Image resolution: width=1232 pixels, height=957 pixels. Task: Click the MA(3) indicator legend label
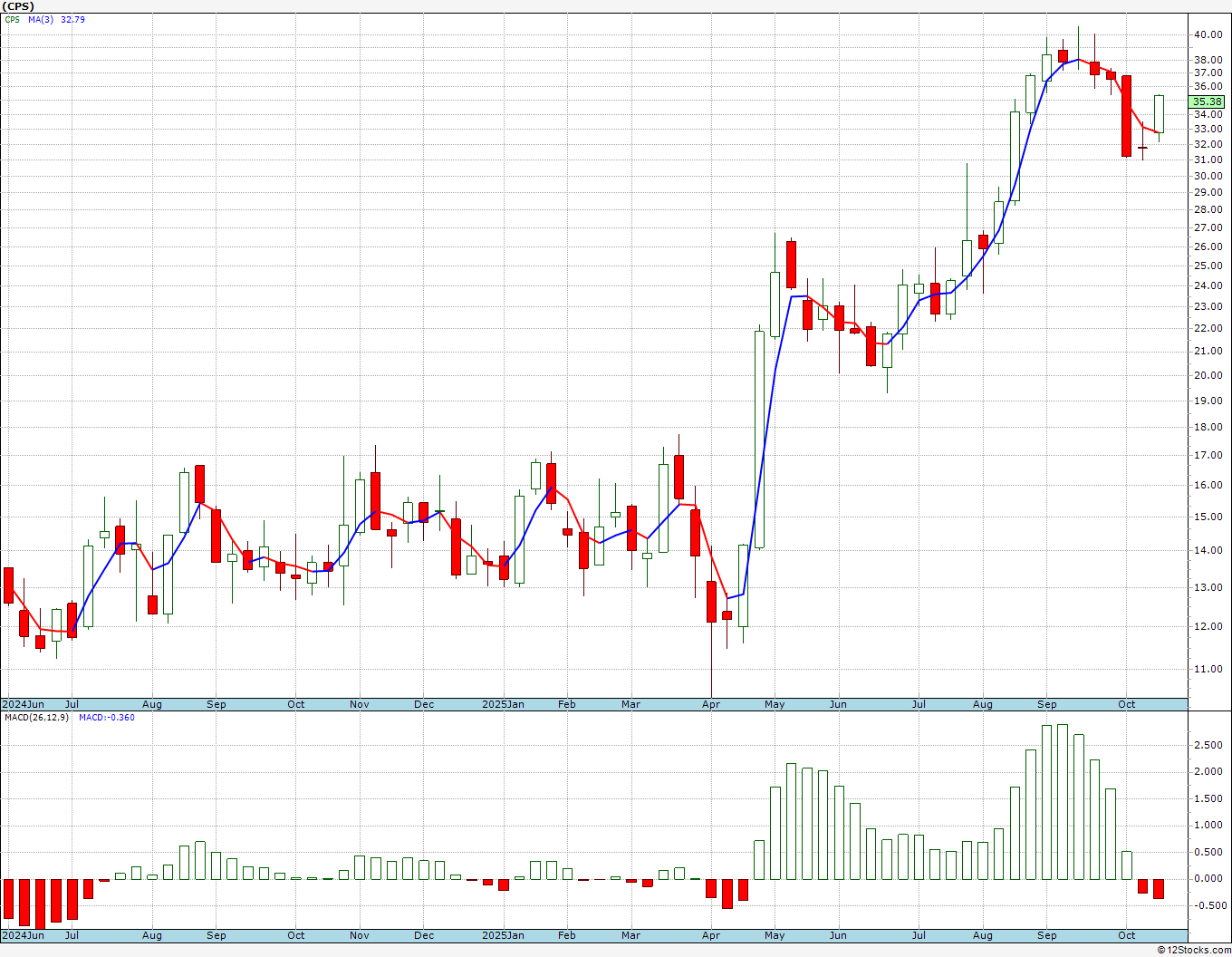[41, 19]
